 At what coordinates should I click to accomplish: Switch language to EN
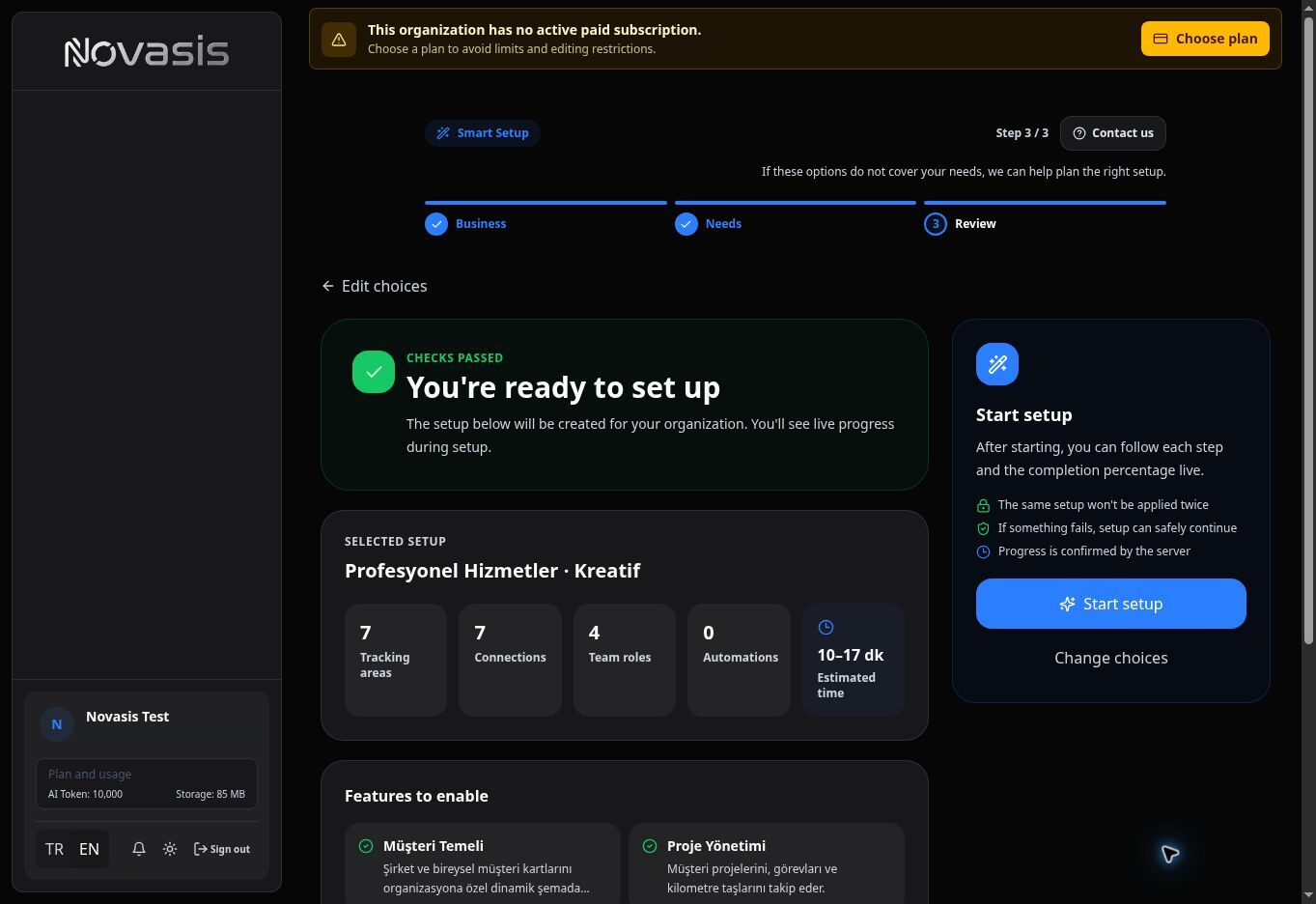[89, 849]
